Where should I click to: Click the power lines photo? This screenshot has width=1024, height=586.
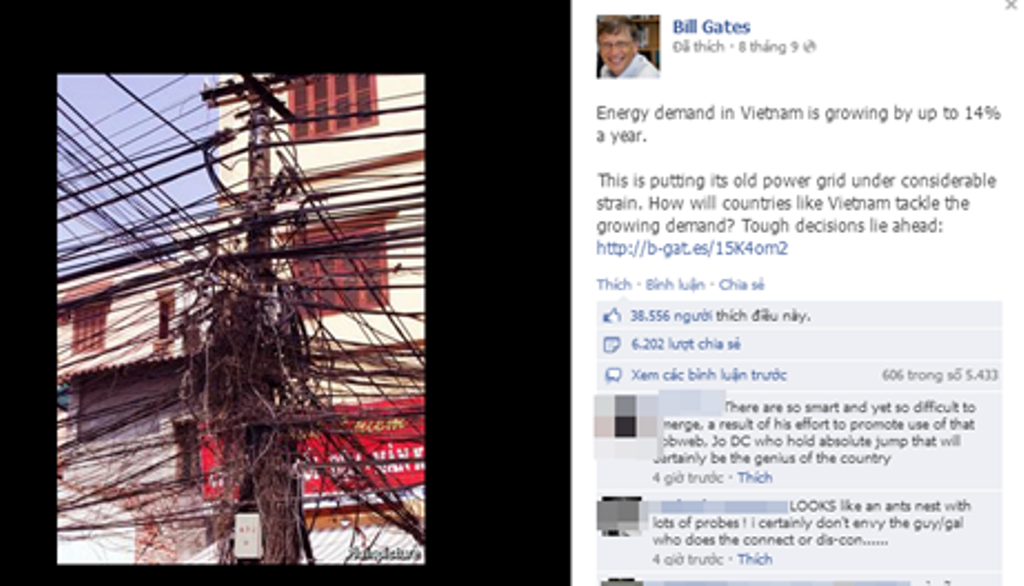pos(241,319)
